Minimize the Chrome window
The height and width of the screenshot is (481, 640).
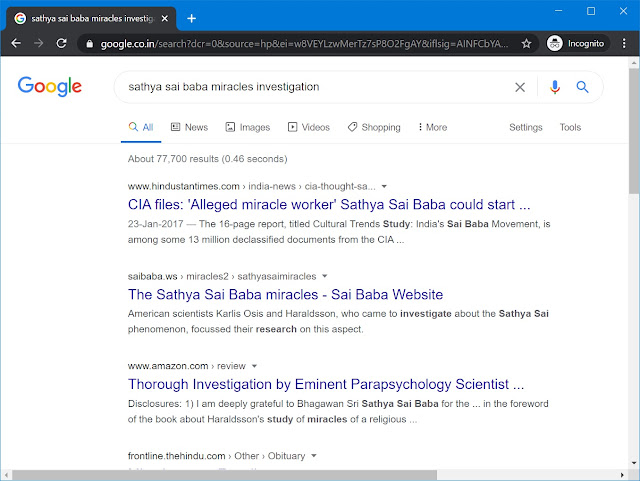[x=559, y=11]
